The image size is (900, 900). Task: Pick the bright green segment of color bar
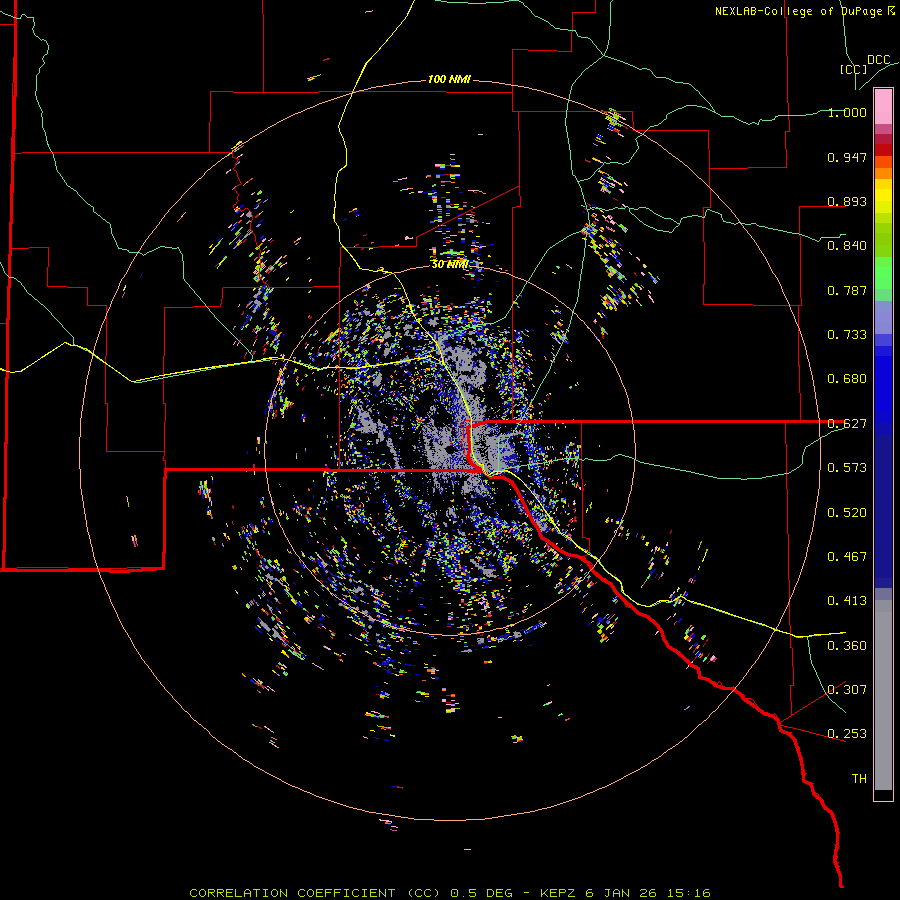pyautogui.click(x=883, y=273)
